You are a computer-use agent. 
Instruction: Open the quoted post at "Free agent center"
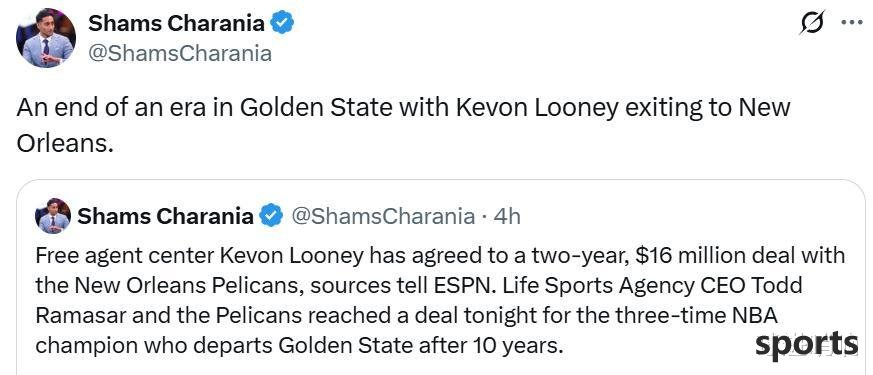click(x=126, y=256)
